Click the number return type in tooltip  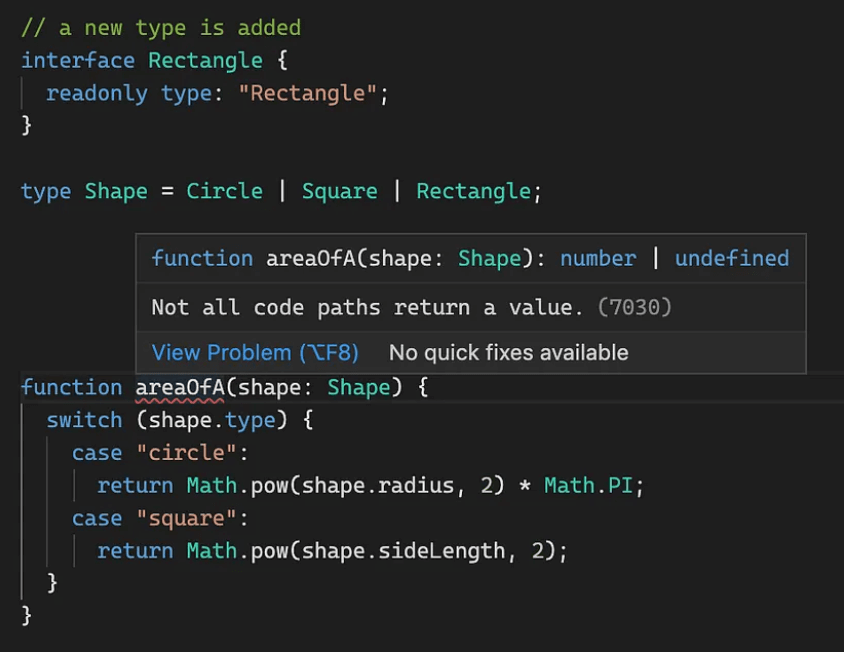[x=597, y=258]
